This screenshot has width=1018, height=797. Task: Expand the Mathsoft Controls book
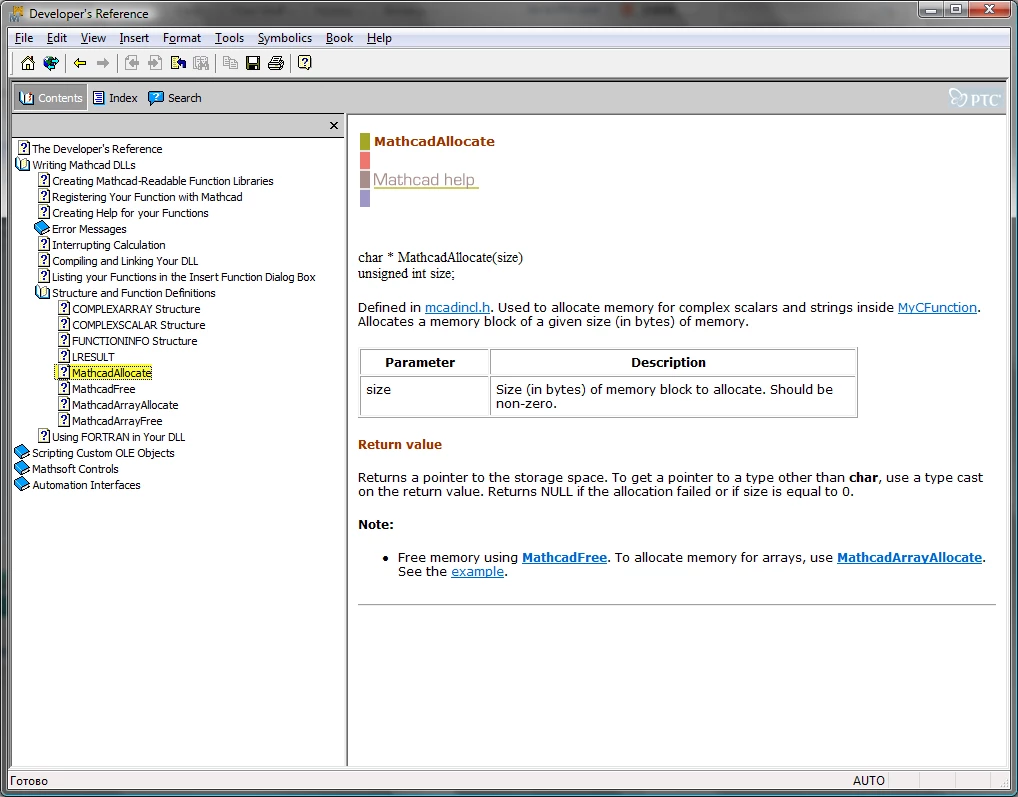coord(22,469)
